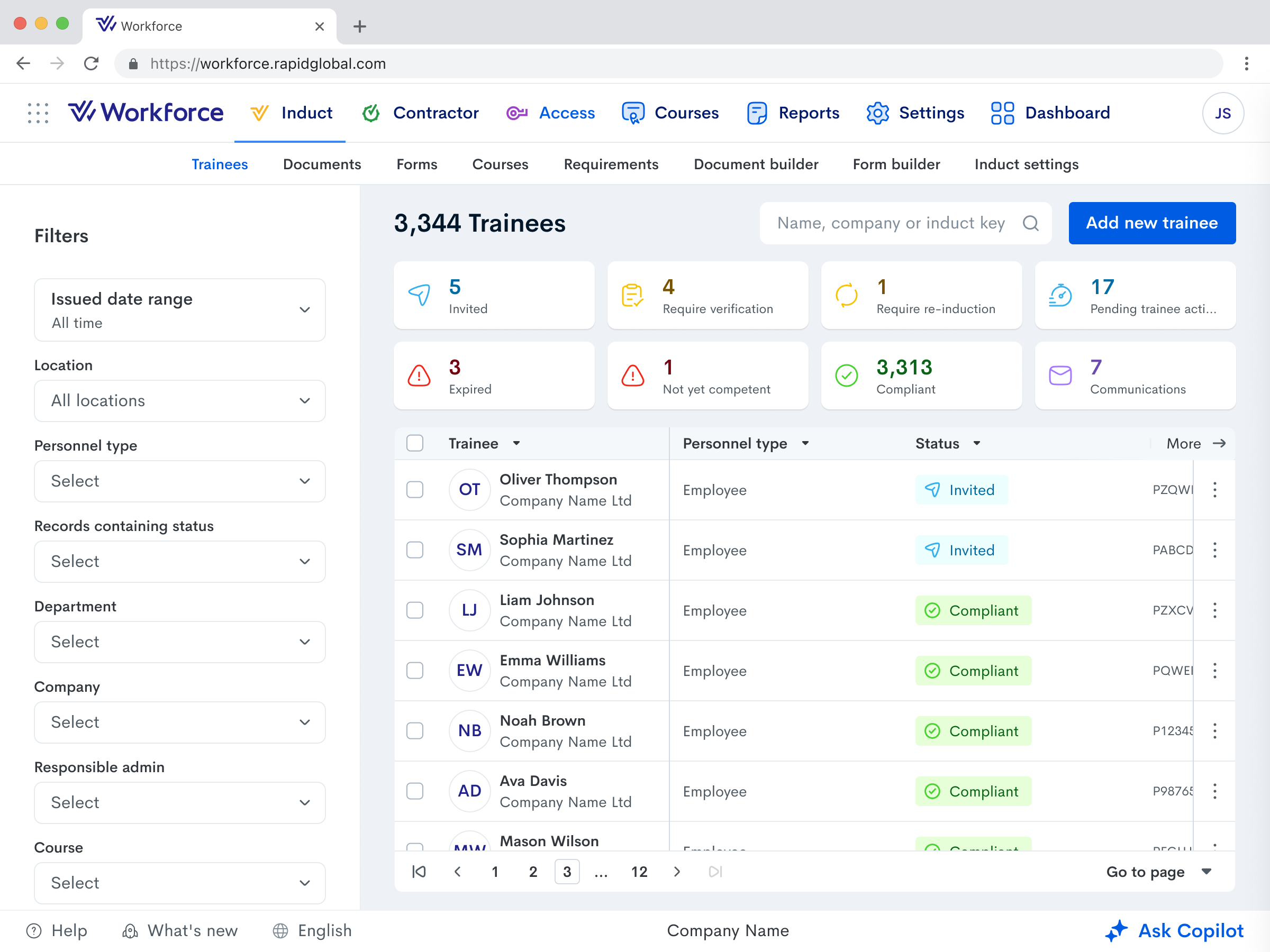Image resolution: width=1270 pixels, height=952 pixels.
Task: Jump to first page icon
Action: tap(419, 872)
